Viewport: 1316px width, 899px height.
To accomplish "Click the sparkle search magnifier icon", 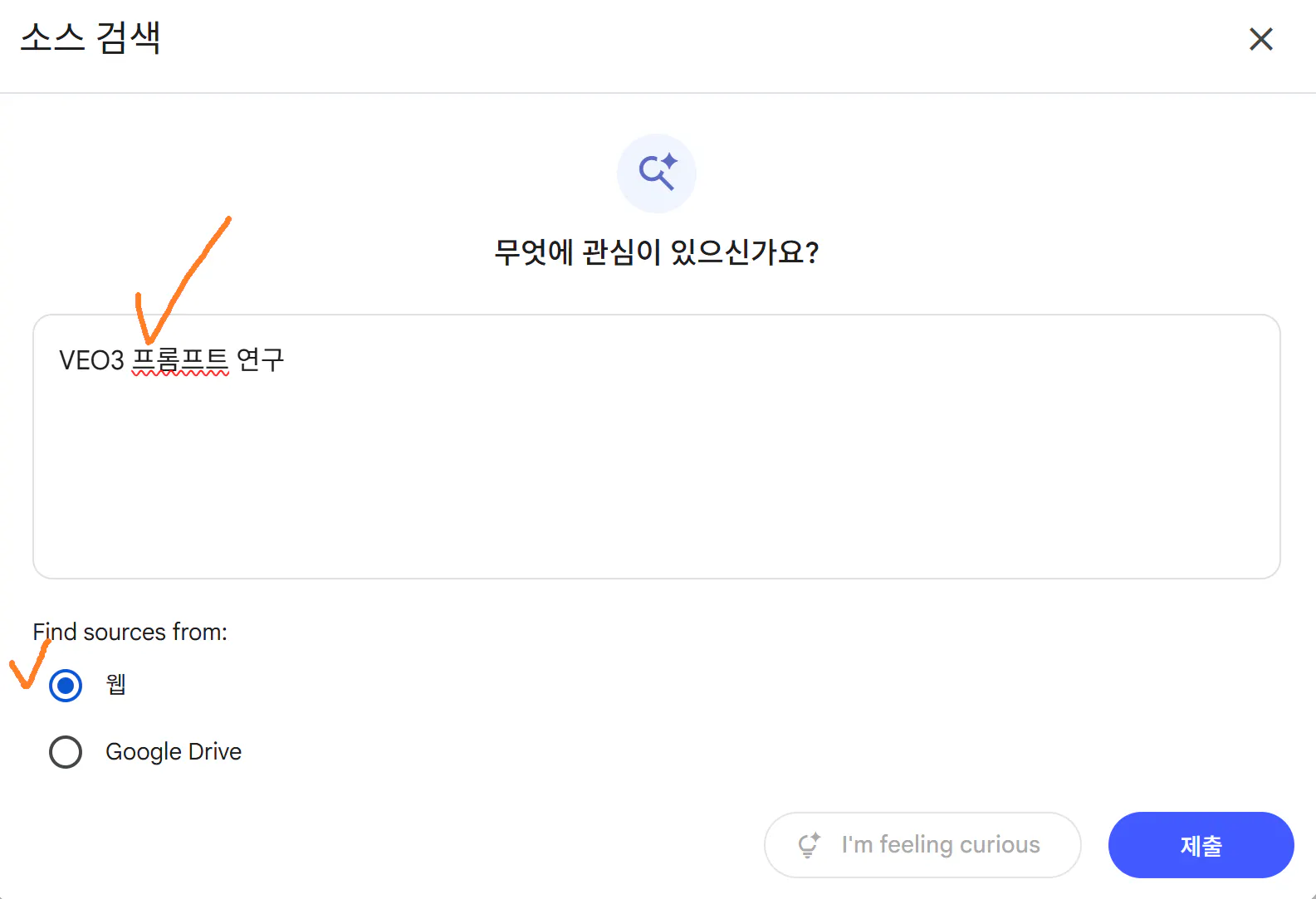I will [x=657, y=173].
